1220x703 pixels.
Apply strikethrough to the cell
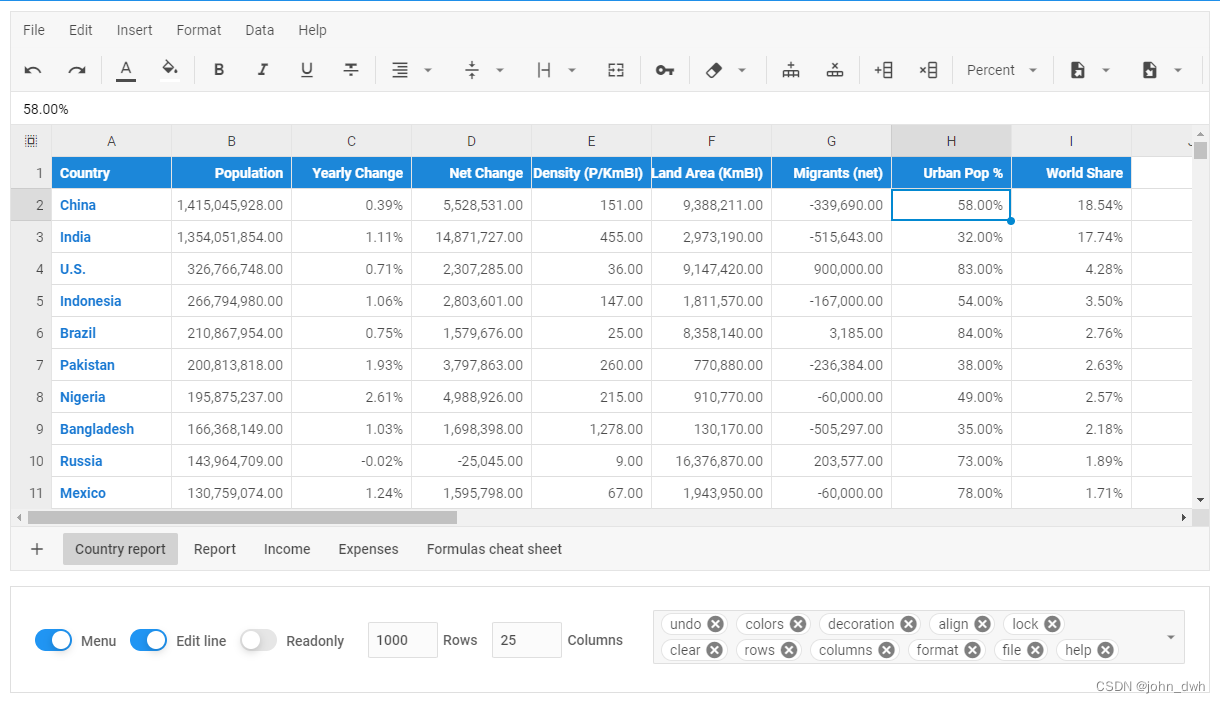[351, 70]
